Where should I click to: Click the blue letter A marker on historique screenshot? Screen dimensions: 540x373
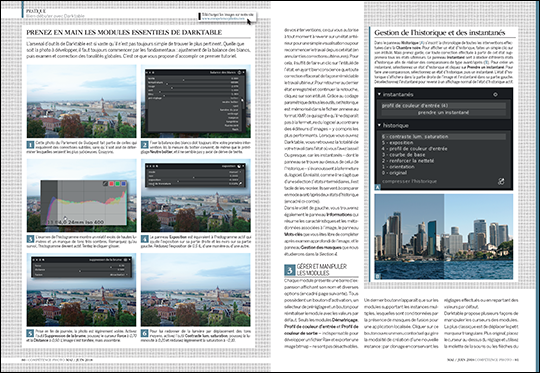(x=378, y=187)
